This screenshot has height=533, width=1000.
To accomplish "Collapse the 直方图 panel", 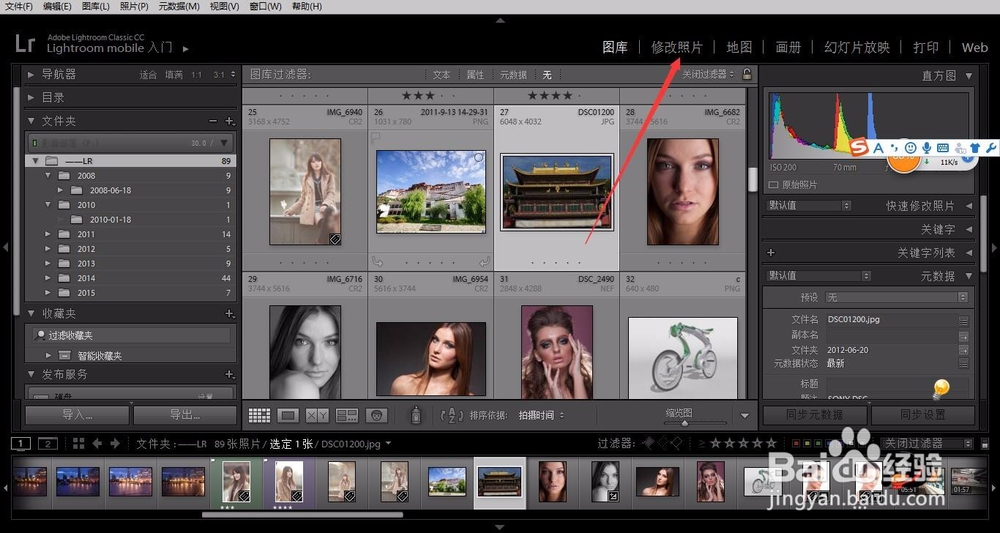I will click(x=969, y=76).
